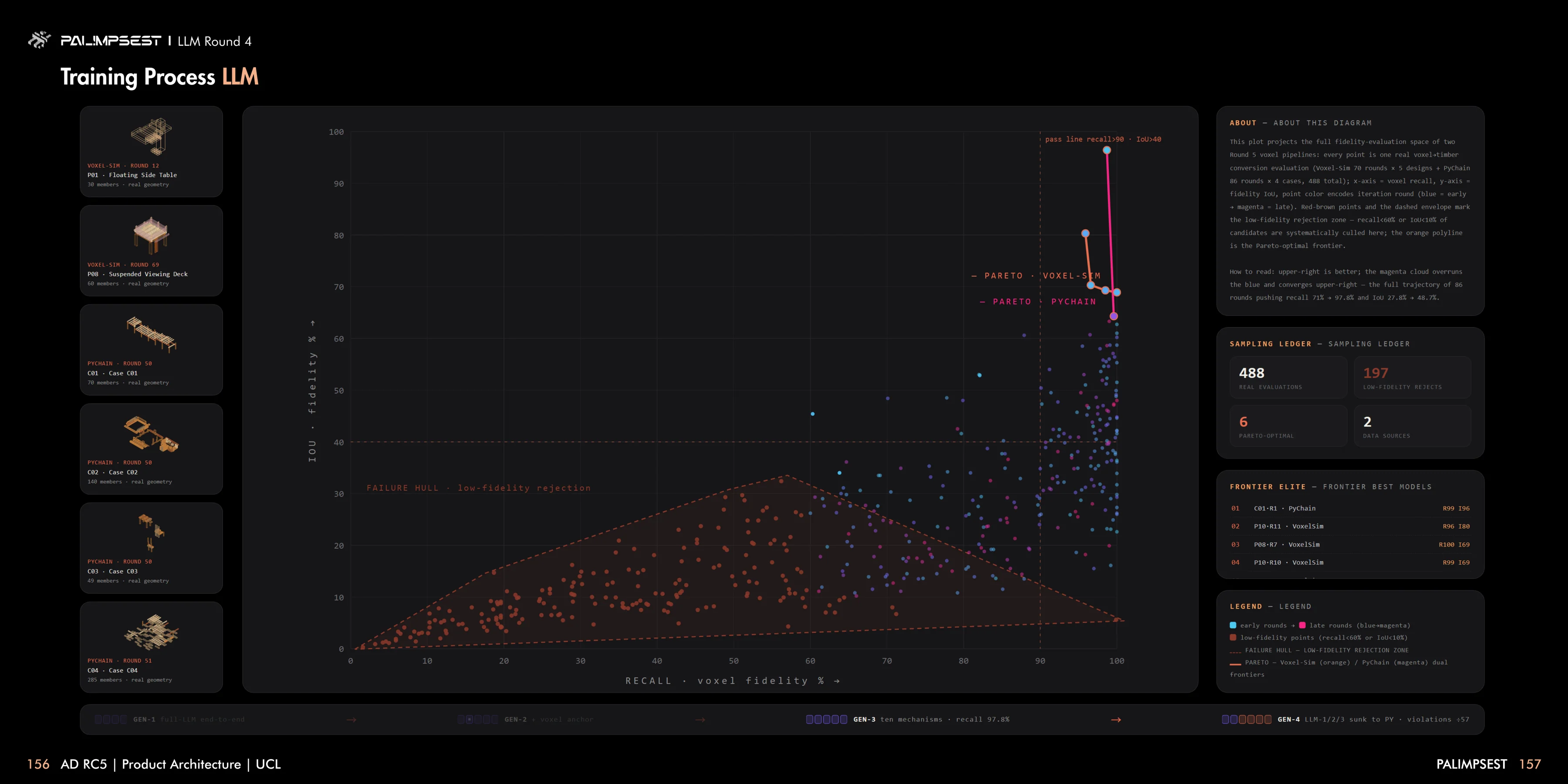Image resolution: width=1568 pixels, height=784 pixels.
Task: Click the 6 Pareto-optimal stat tile
Action: [1288, 426]
